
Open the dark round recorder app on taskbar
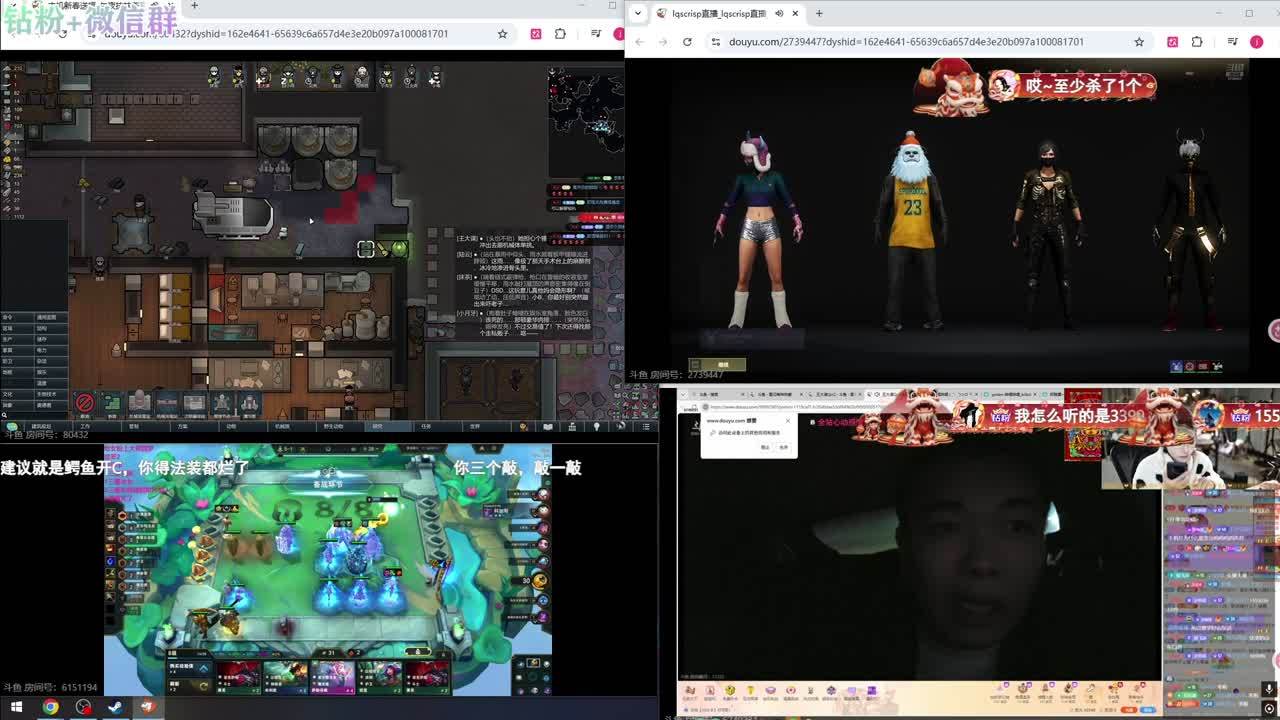click(x=83, y=707)
